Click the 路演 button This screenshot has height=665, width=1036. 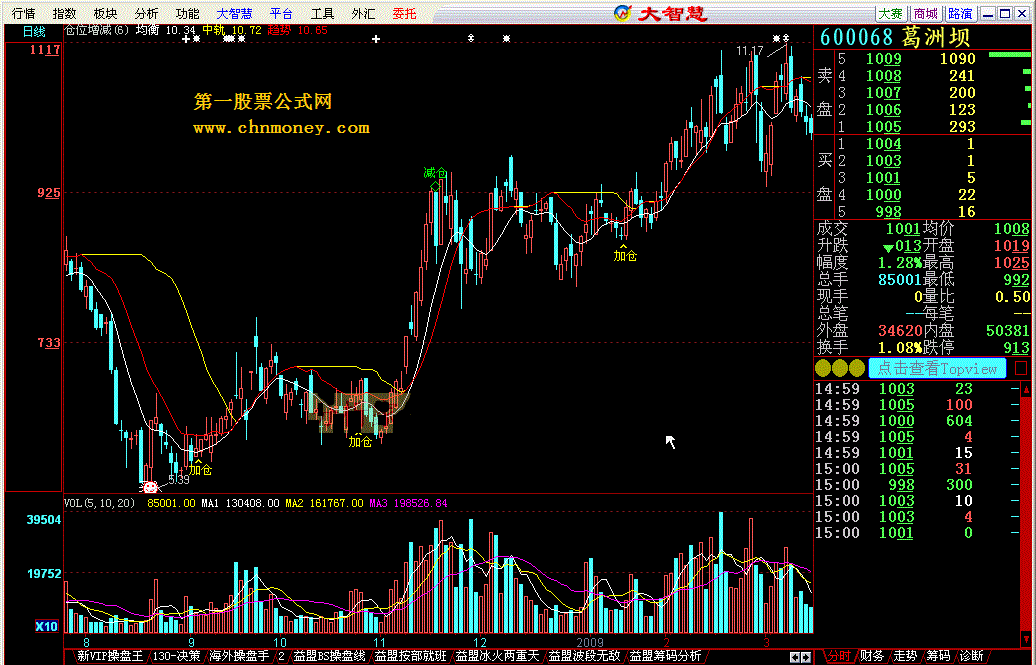tap(960, 14)
